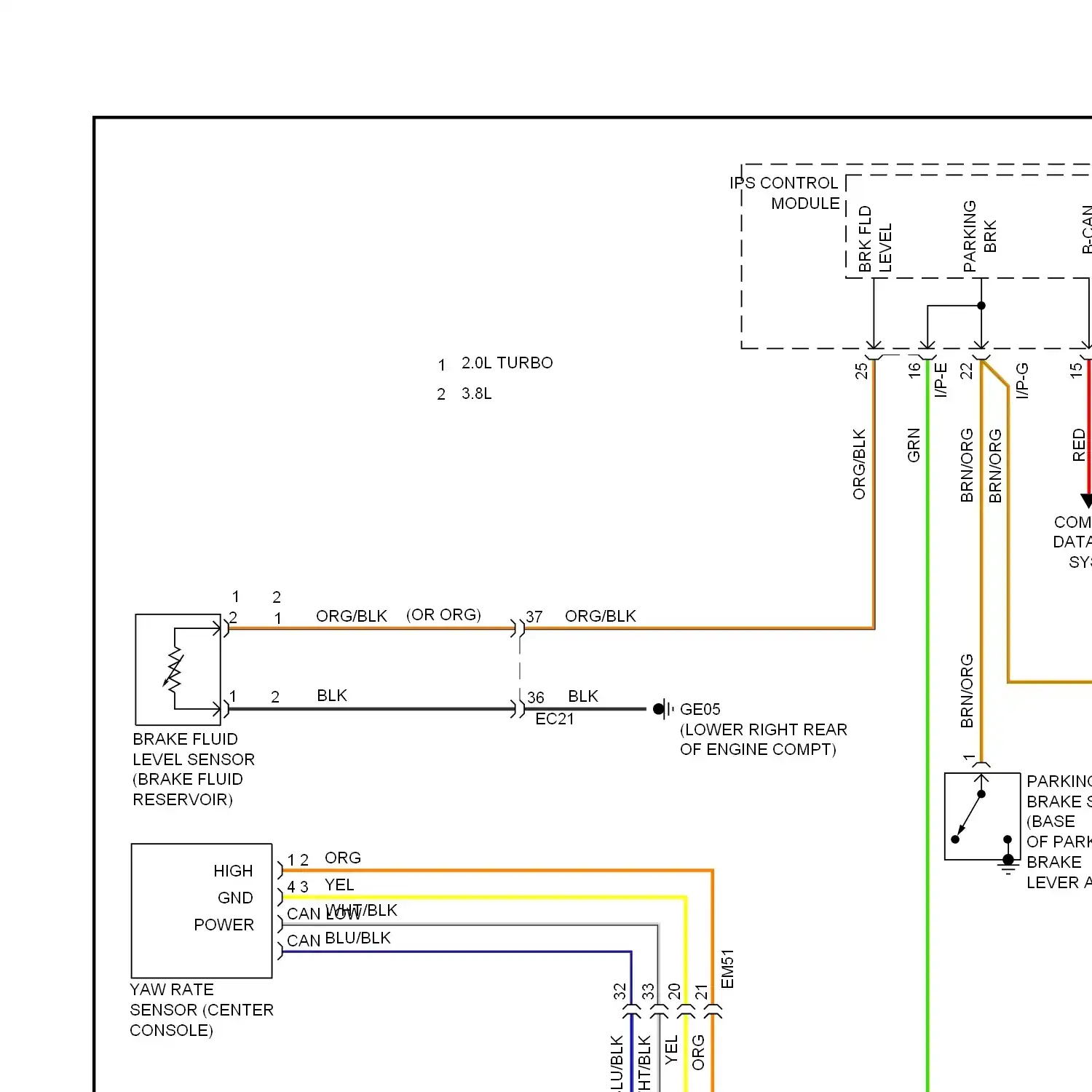Click HIGH inside the yaw rate sensor box
Viewport: 1092px width, 1092px height.
click(233, 871)
